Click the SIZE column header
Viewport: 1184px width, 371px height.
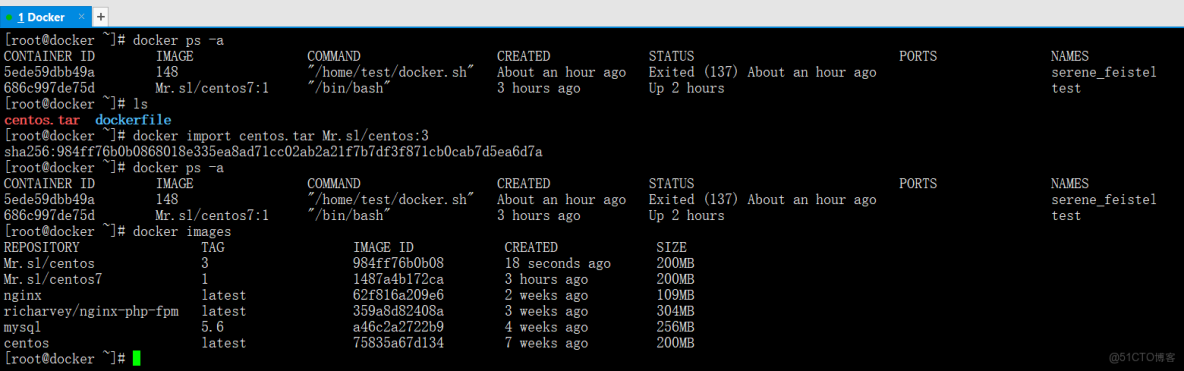pos(672,247)
